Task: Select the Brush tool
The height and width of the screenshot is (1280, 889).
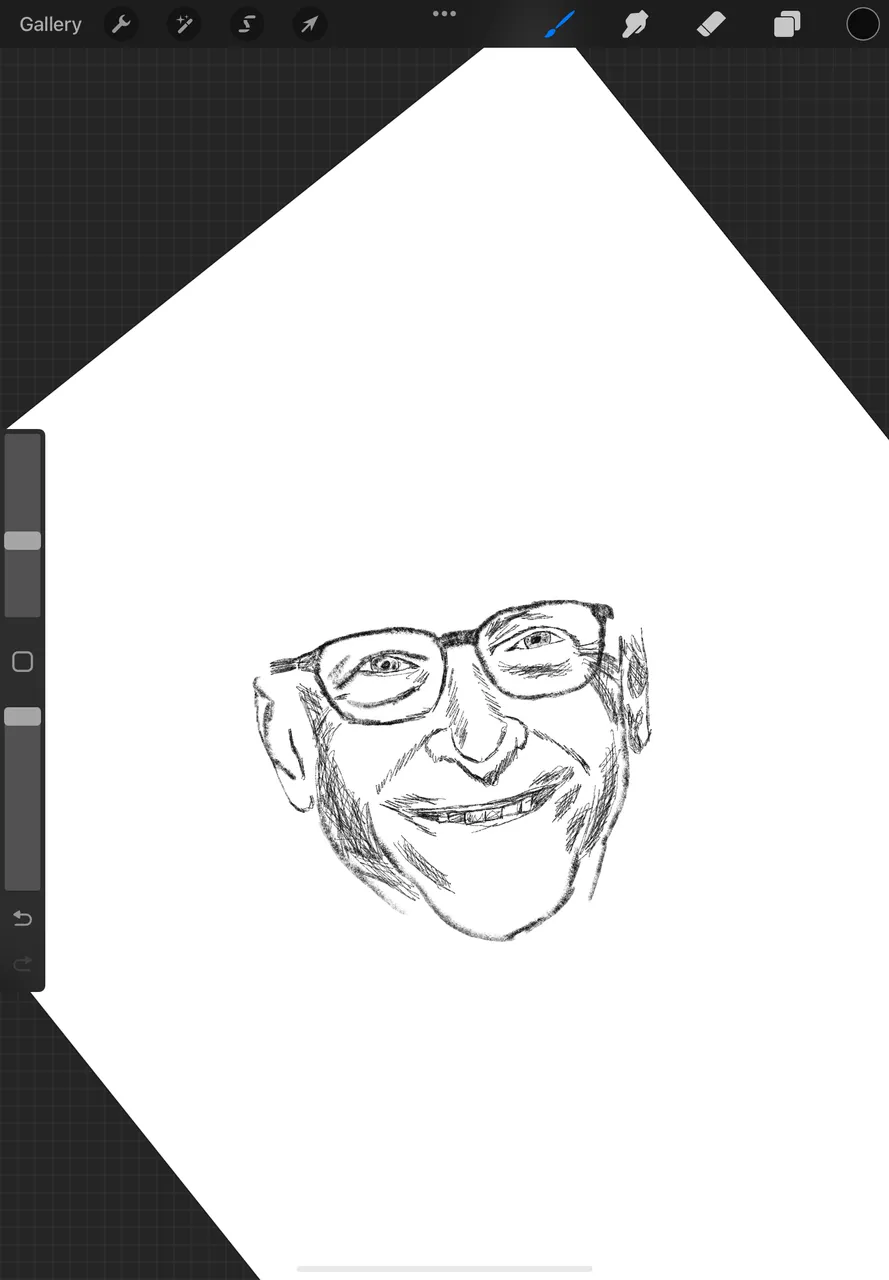Action: [x=559, y=24]
